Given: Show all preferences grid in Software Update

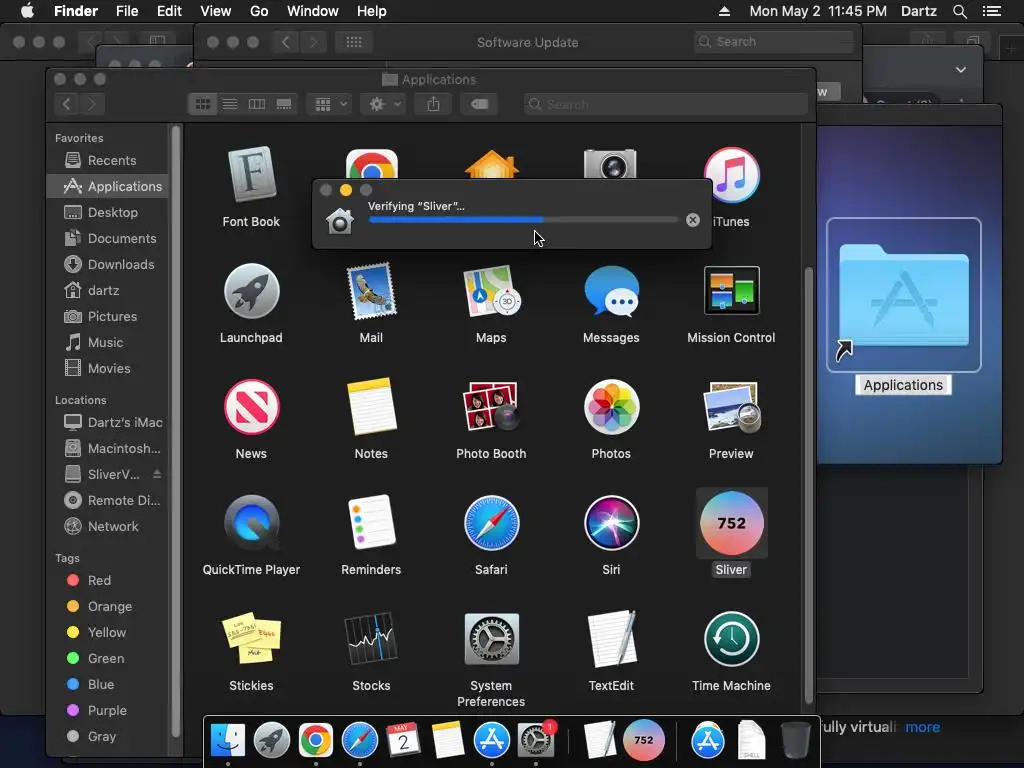Looking at the screenshot, I should [354, 42].
